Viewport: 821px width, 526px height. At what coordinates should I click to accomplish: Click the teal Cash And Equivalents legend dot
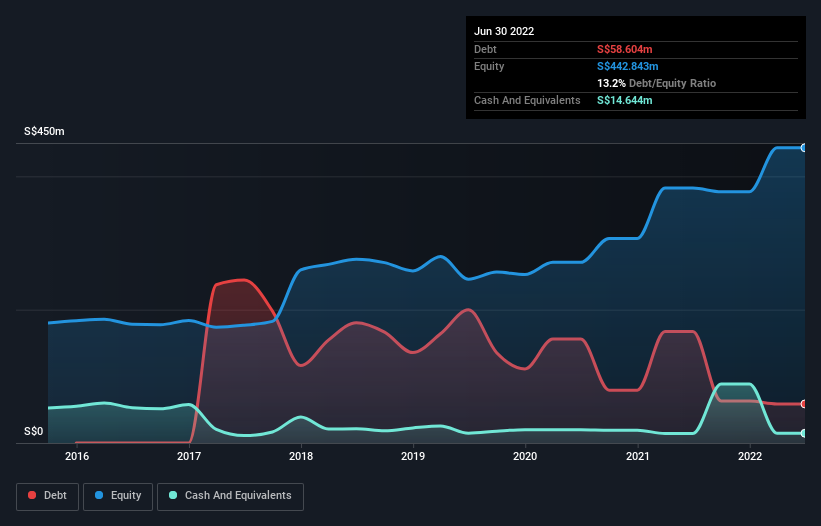pos(173,495)
